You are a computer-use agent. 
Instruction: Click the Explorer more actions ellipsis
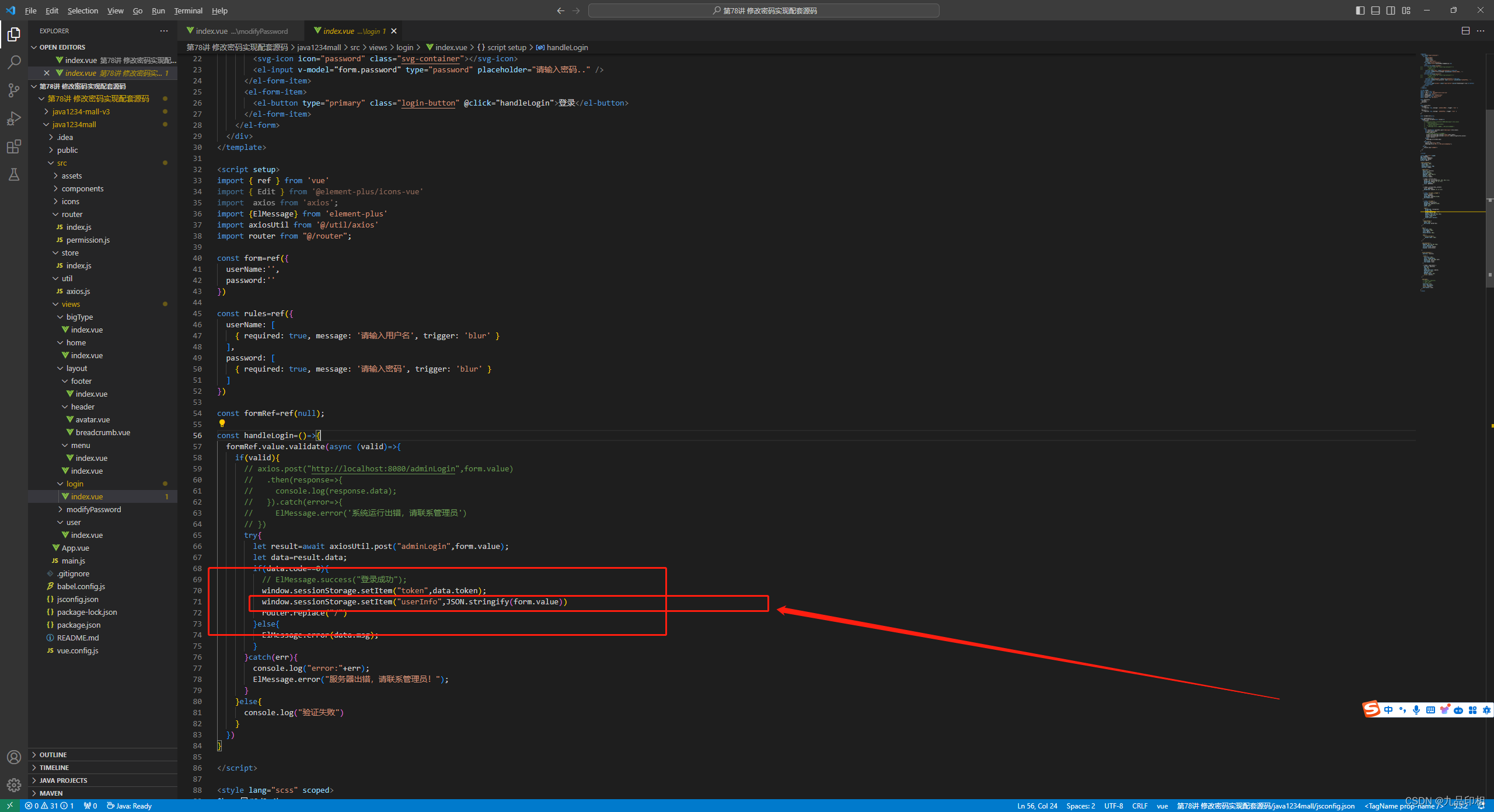164,31
